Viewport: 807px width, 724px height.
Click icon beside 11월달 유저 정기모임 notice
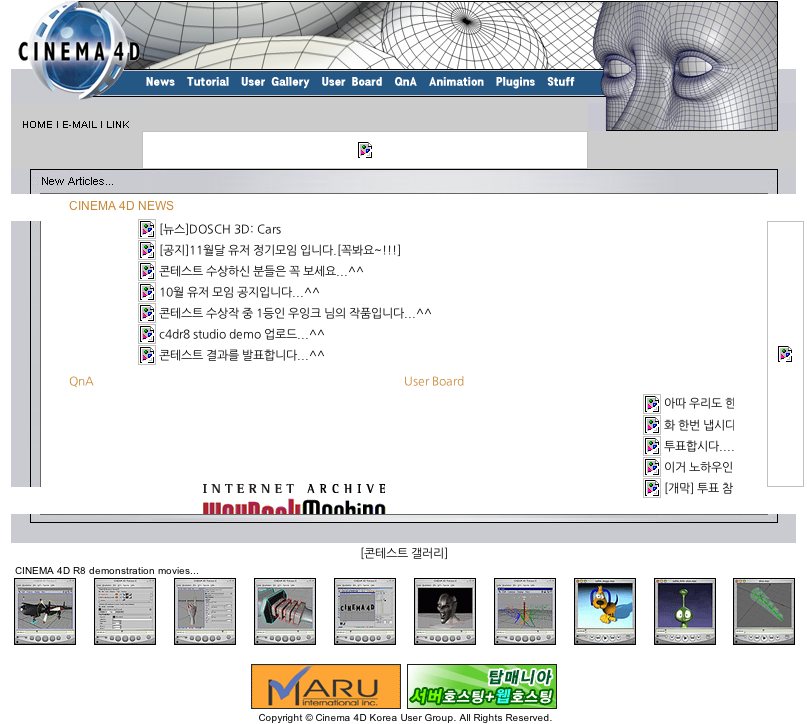pyautogui.click(x=147, y=250)
